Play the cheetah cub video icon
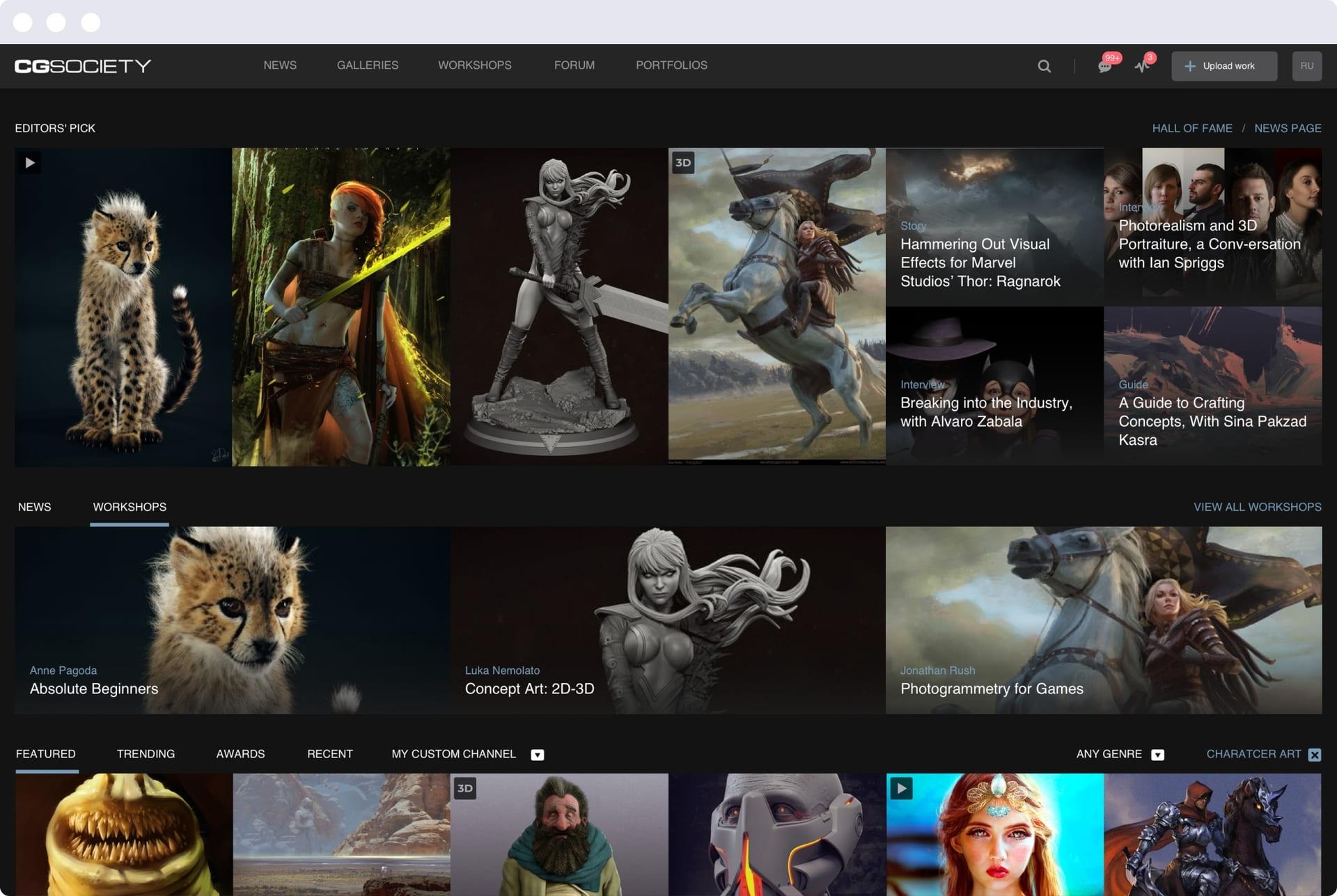 [x=30, y=163]
